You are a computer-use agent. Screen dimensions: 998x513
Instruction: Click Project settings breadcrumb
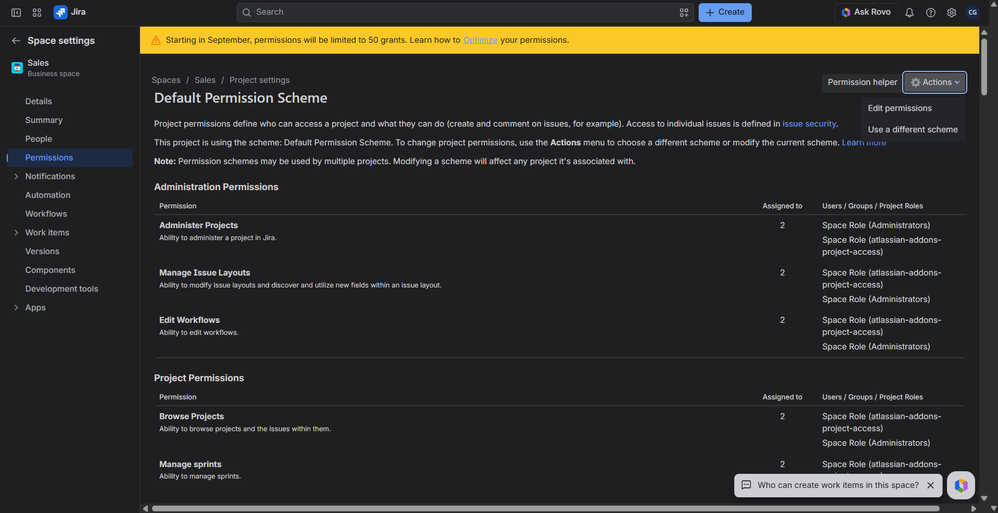[x=259, y=80]
